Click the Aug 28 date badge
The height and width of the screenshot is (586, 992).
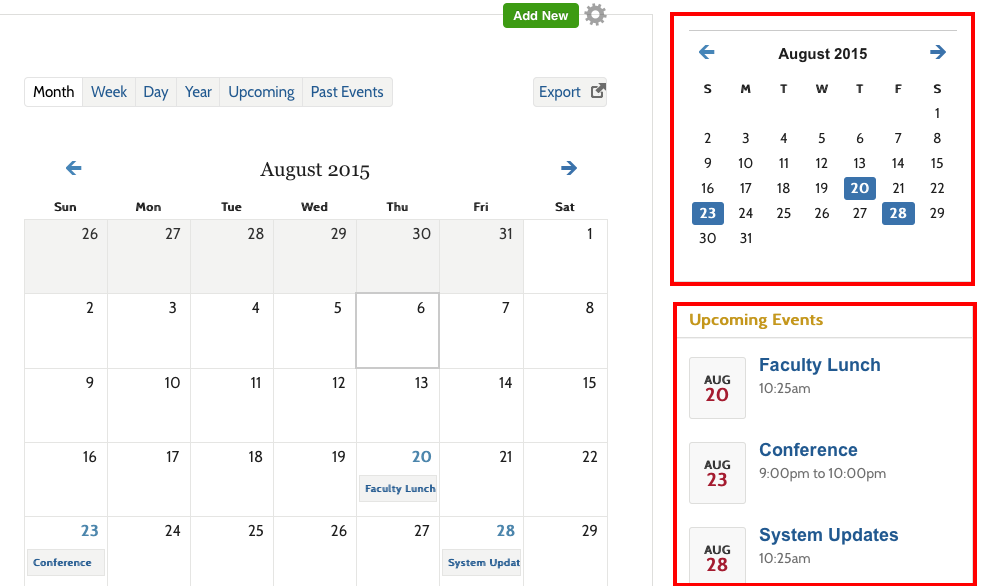pos(717,557)
